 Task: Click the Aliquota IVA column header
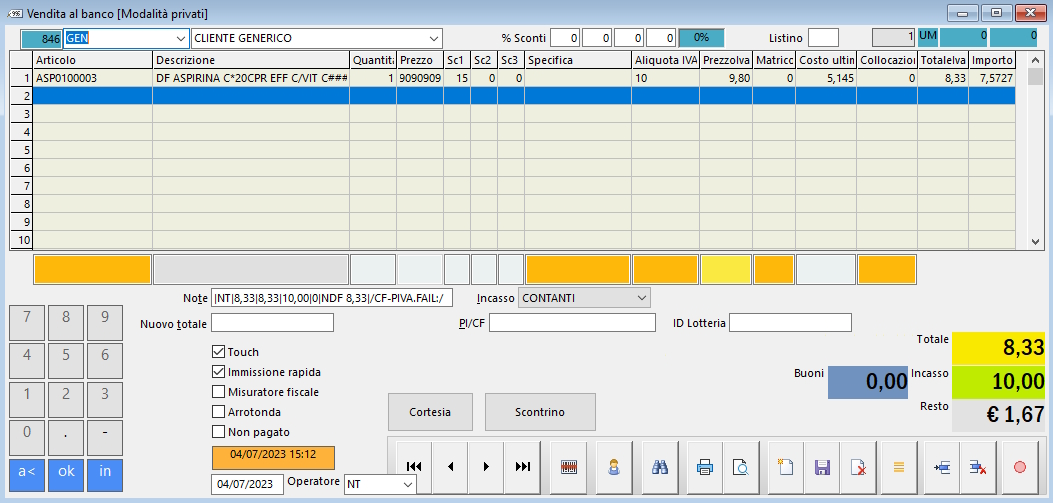pyautogui.click(x=666, y=60)
